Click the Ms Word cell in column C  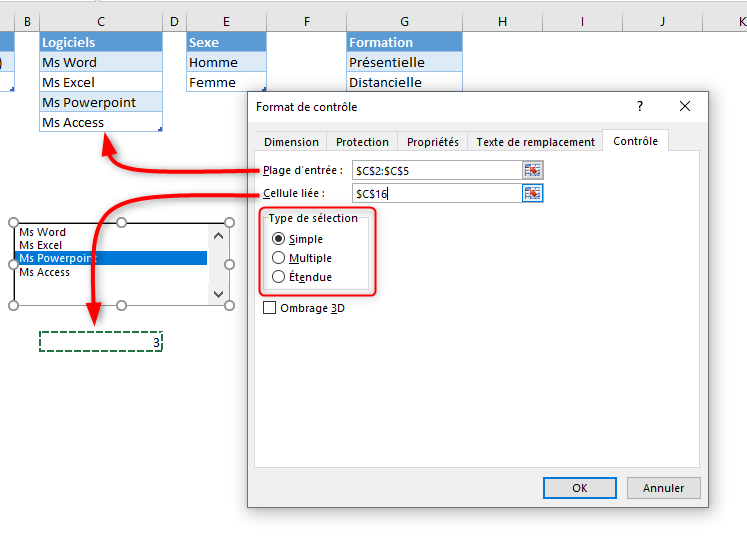click(x=101, y=62)
